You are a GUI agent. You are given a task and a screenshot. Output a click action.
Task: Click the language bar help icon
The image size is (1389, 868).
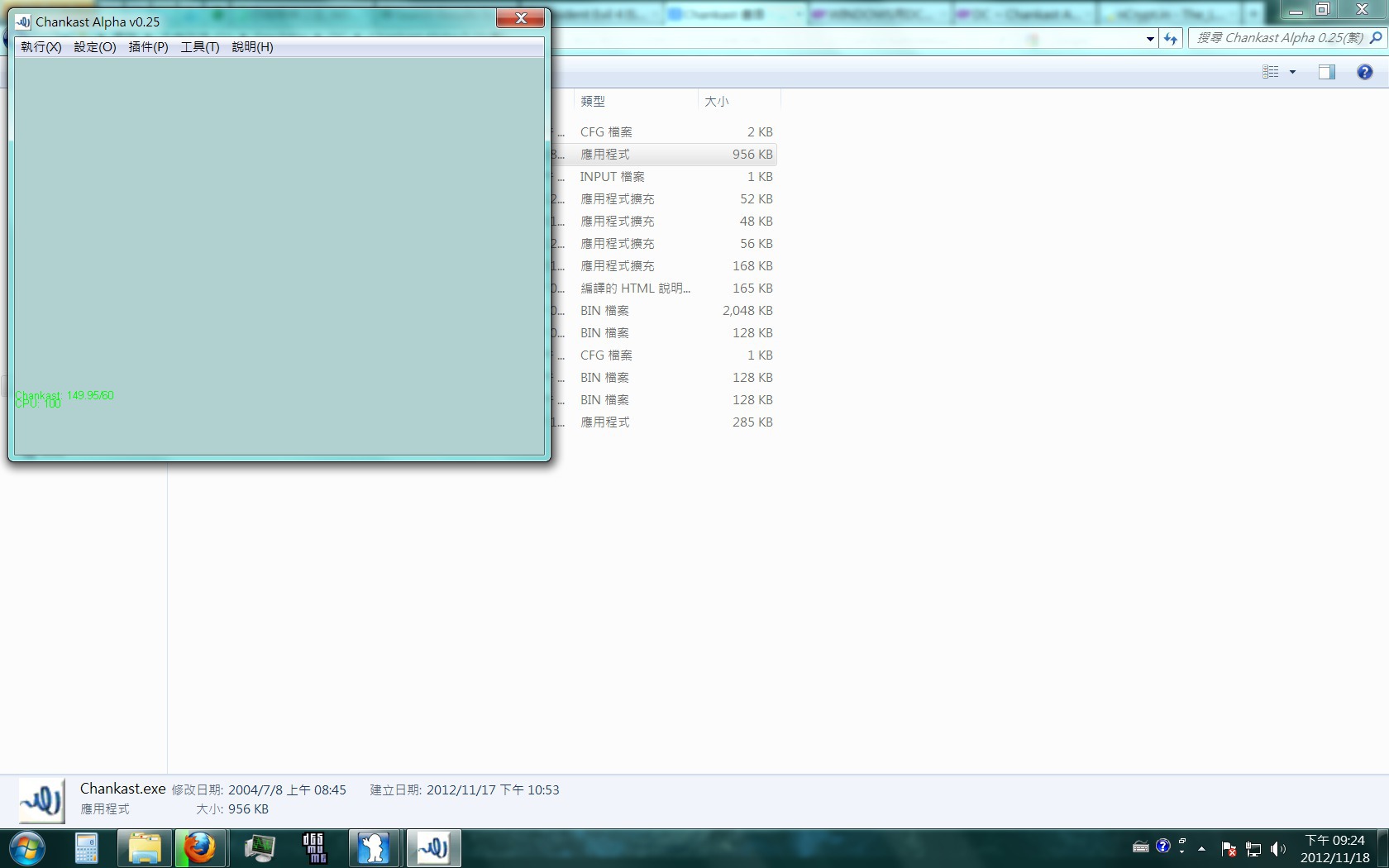(x=1163, y=846)
